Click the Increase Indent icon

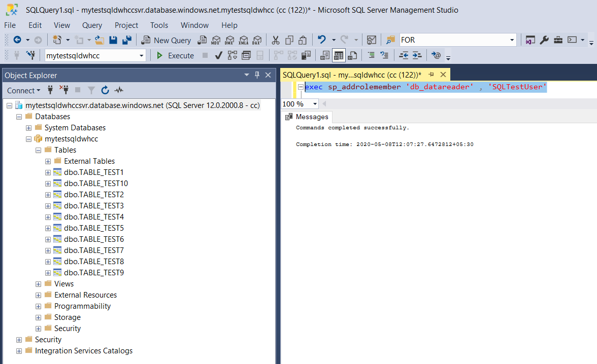(417, 56)
